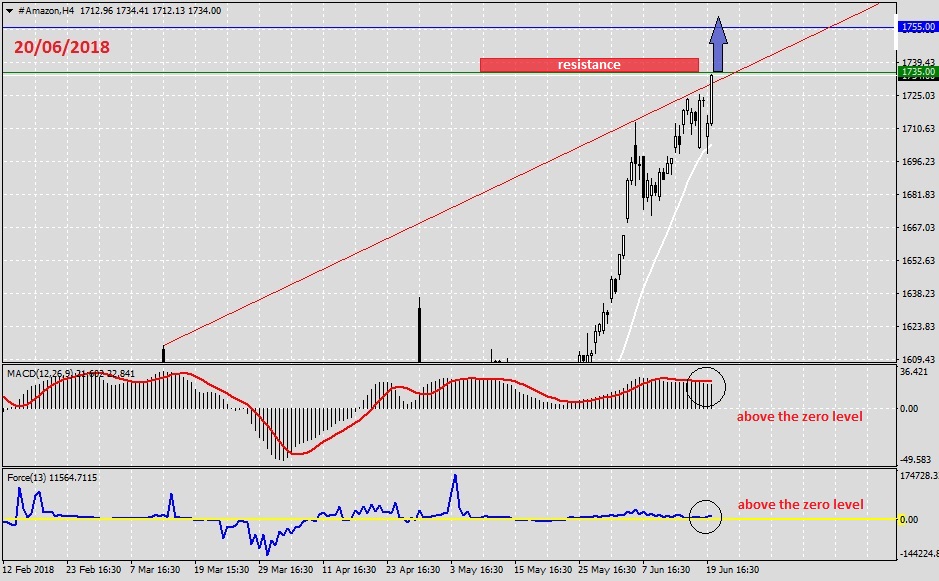Select the circle marker on Force panel
The height and width of the screenshot is (581, 939).
[x=705, y=515]
